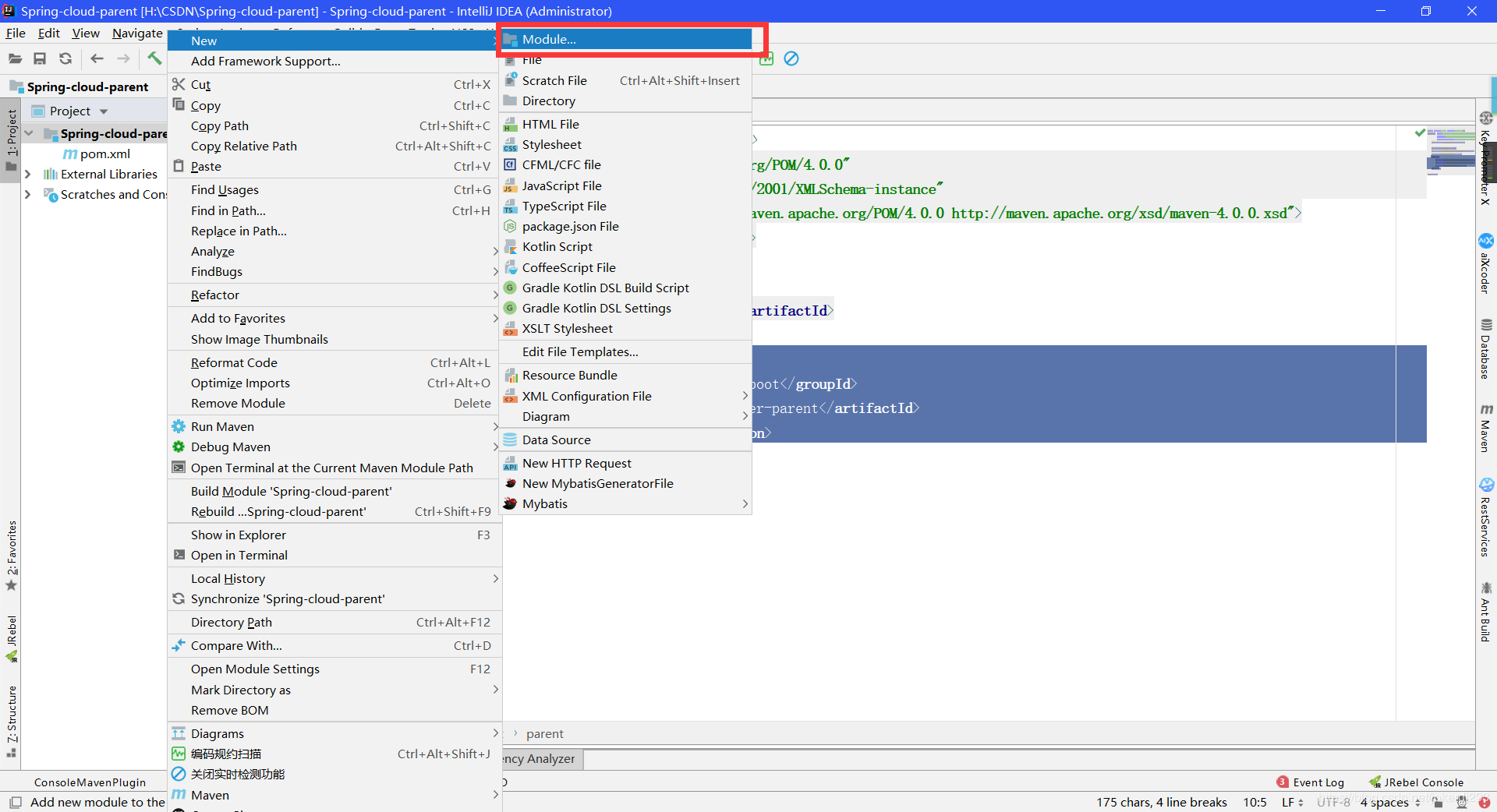Click Reformat Code entry

click(x=334, y=362)
